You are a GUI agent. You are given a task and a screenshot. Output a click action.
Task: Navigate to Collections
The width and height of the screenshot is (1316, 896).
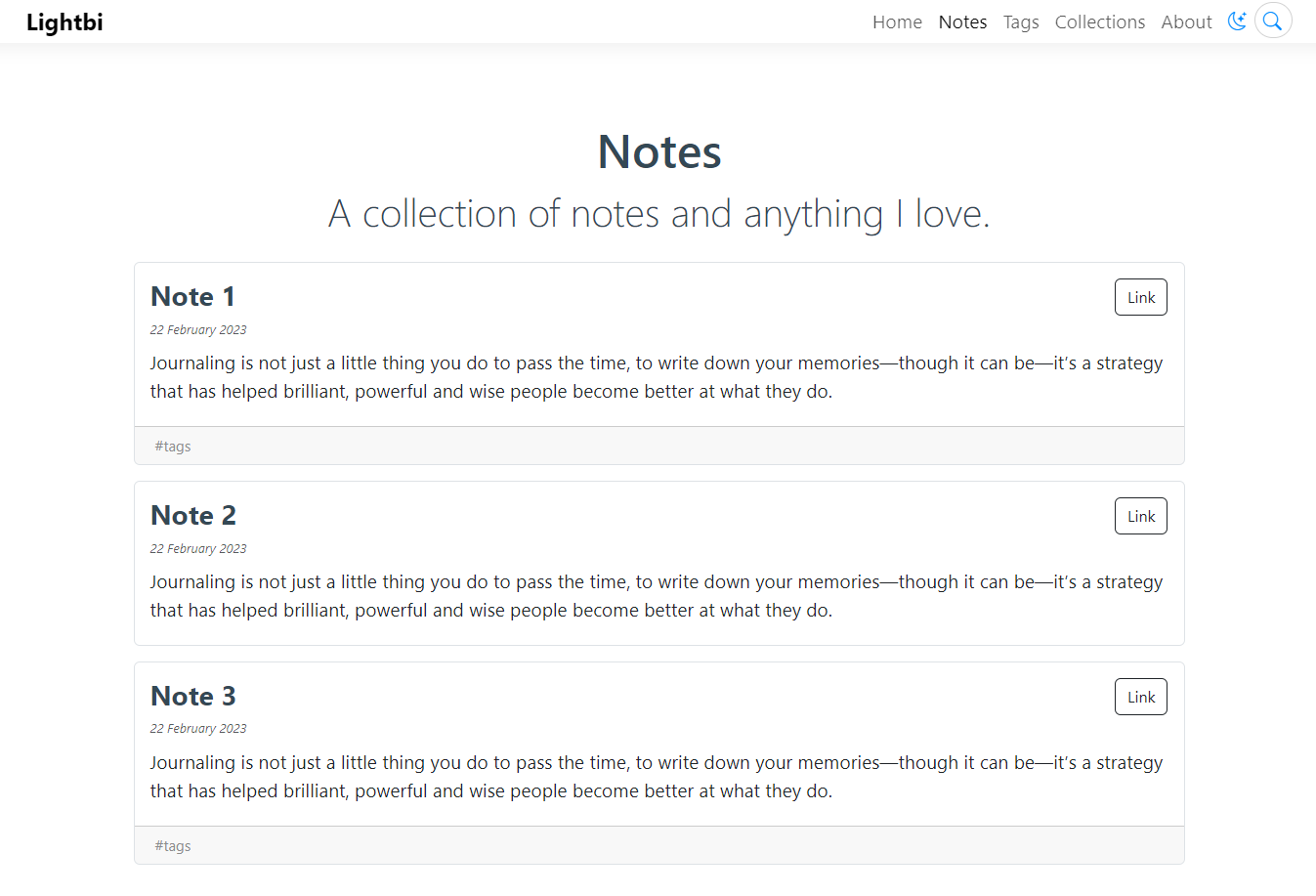pyautogui.click(x=1099, y=22)
